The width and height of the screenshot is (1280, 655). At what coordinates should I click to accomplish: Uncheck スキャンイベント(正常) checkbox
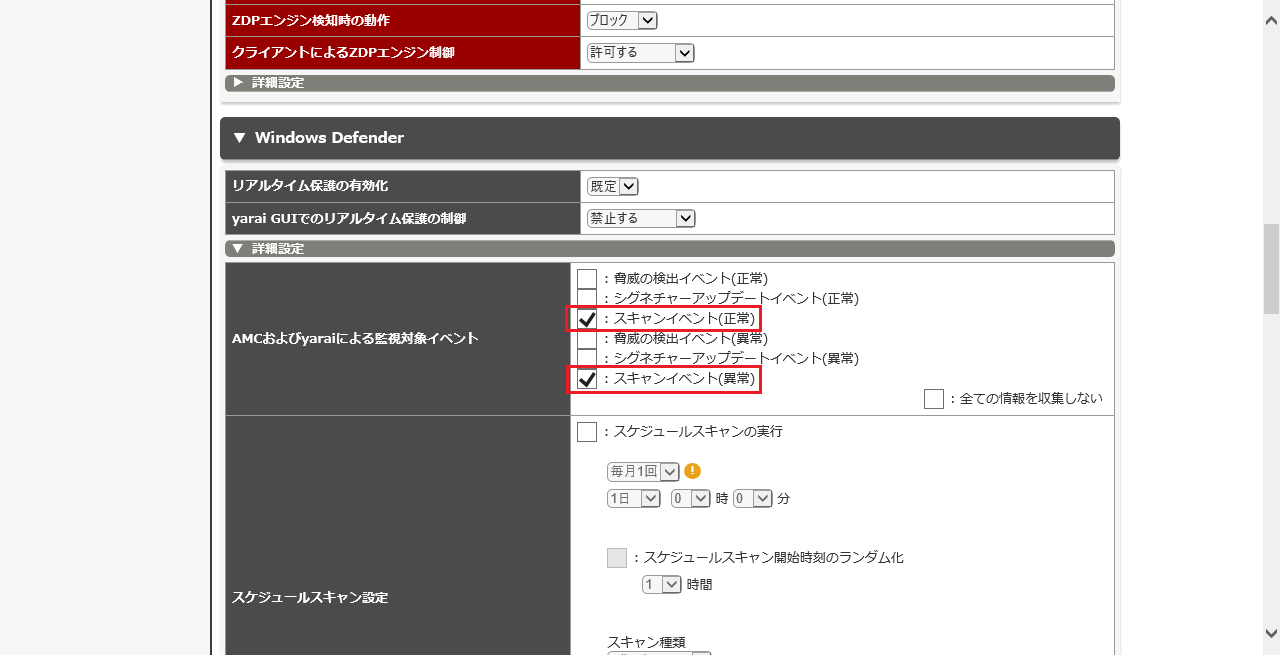point(587,319)
